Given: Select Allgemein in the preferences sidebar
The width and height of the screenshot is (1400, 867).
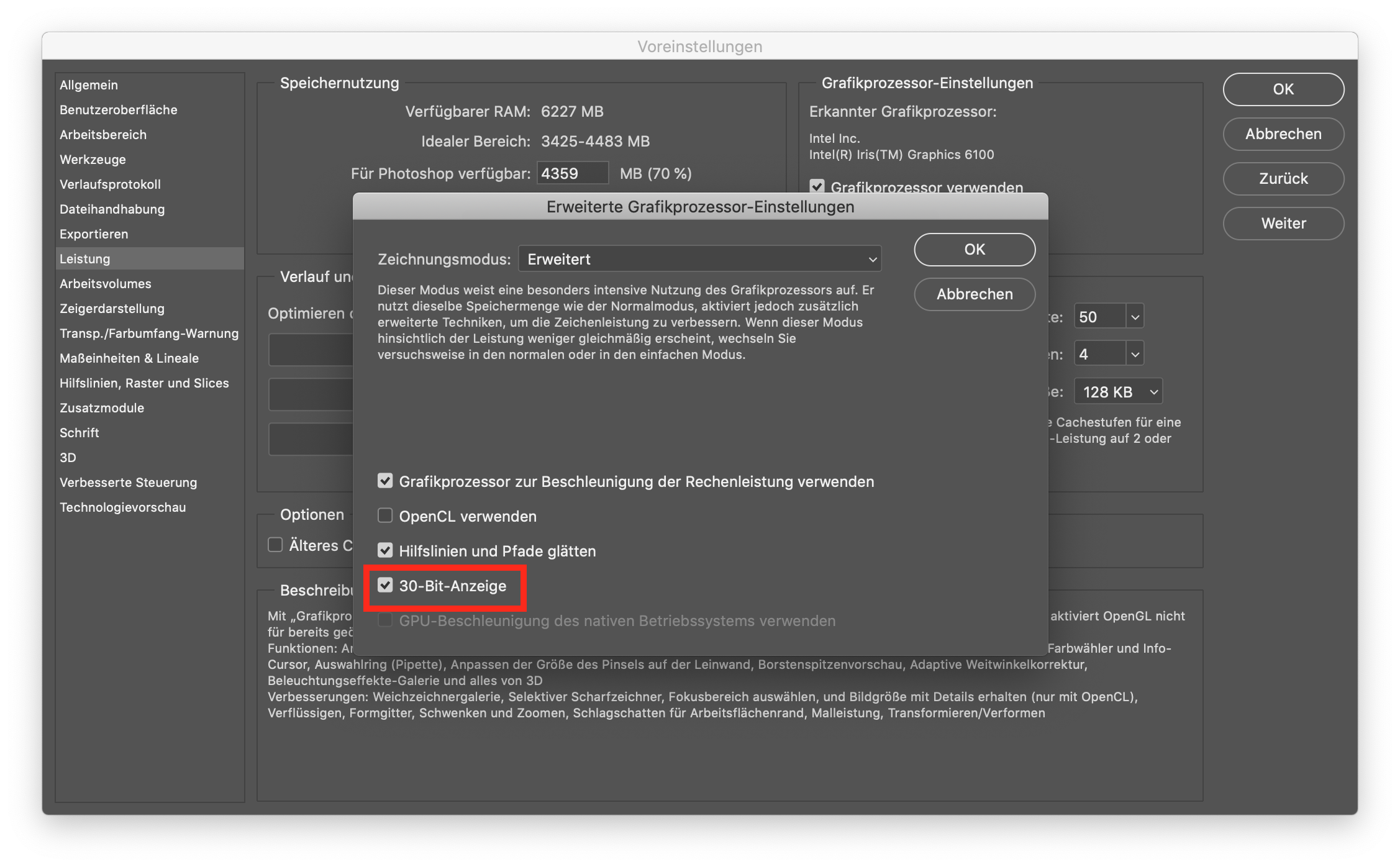Looking at the screenshot, I should 89,85.
